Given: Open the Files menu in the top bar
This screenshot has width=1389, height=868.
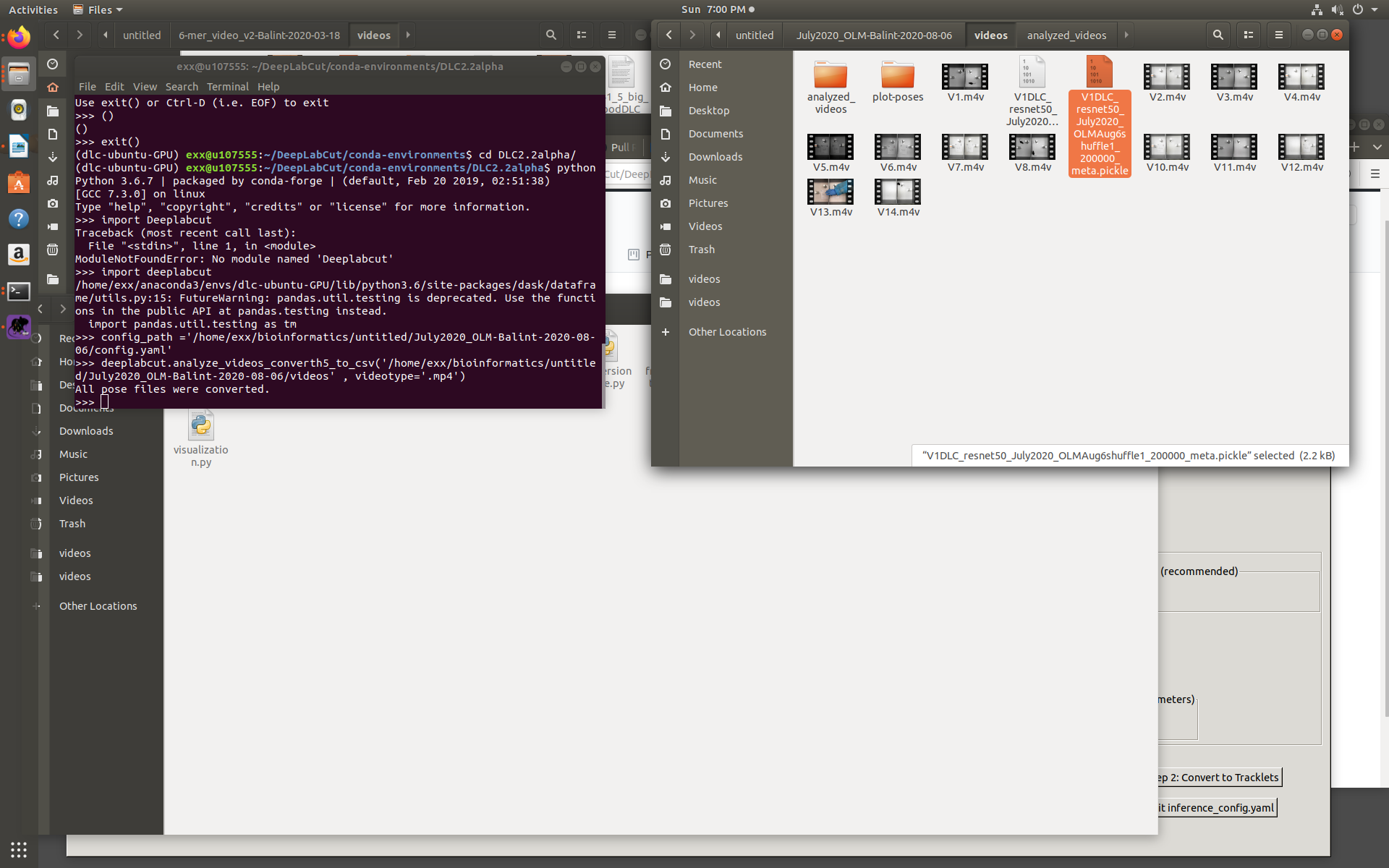Looking at the screenshot, I should click(97, 9).
